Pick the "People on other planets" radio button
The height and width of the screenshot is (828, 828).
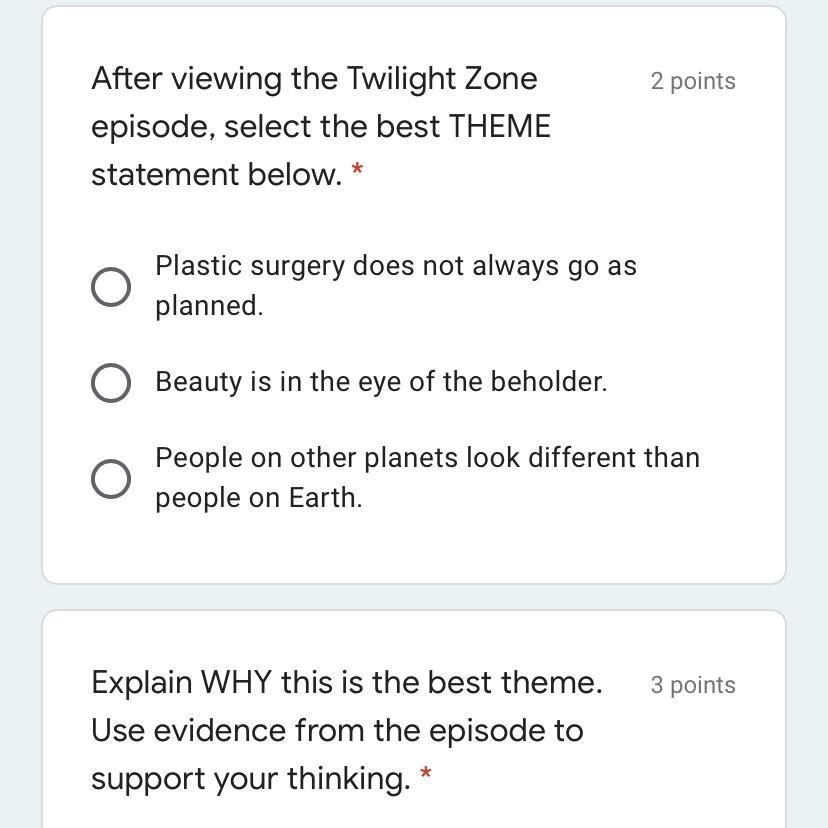111,479
